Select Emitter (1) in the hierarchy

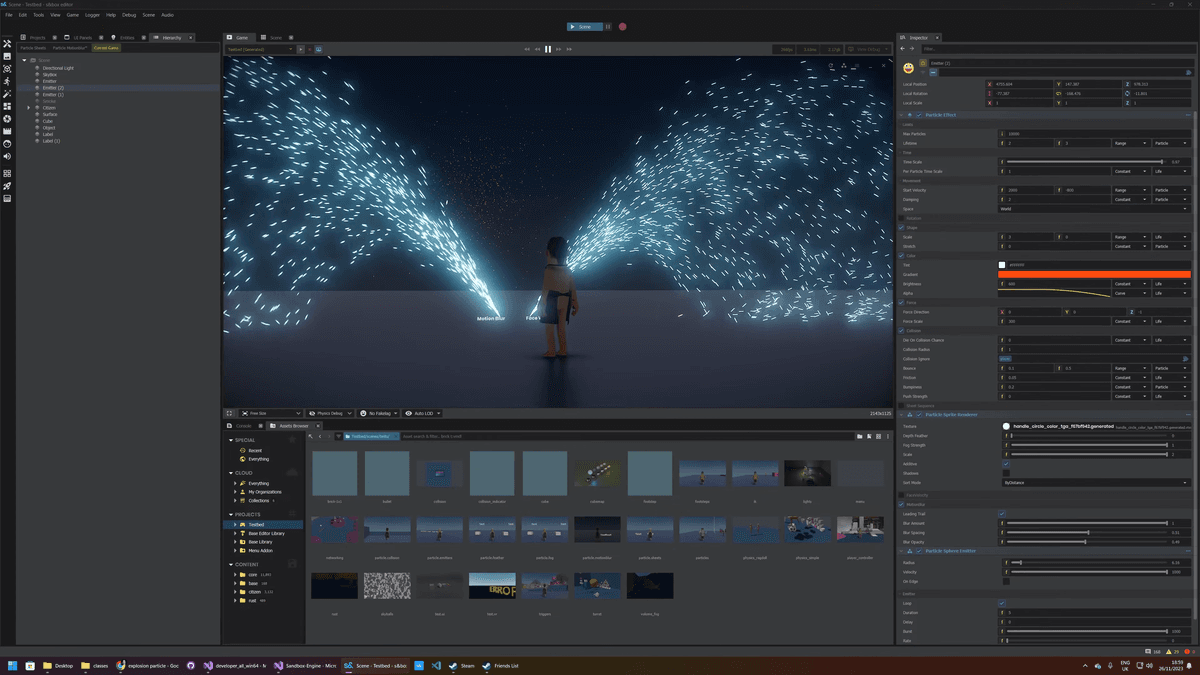click(x=53, y=95)
